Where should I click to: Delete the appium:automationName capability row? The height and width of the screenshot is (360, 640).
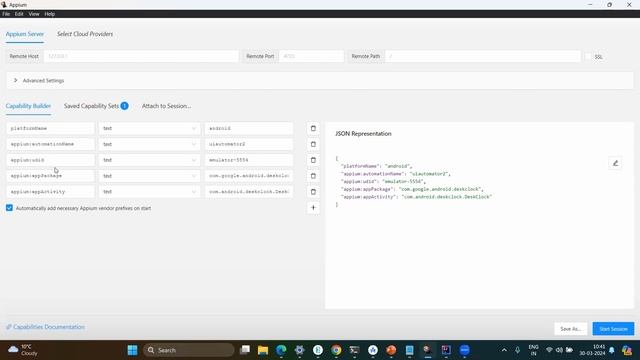pyautogui.click(x=313, y=144)
